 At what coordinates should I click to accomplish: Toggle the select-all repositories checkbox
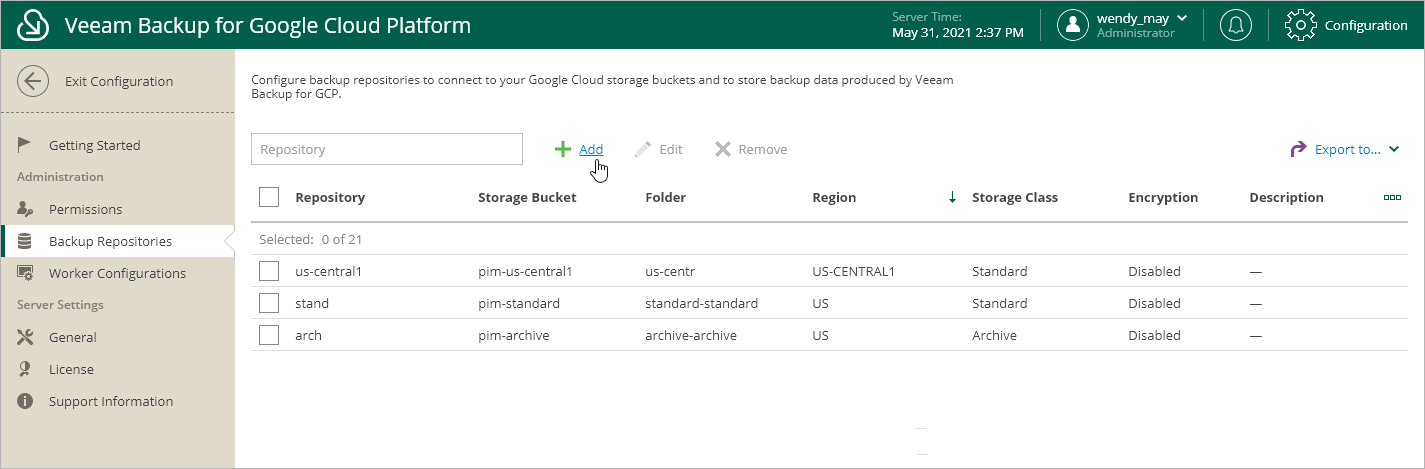coord(269,197)
